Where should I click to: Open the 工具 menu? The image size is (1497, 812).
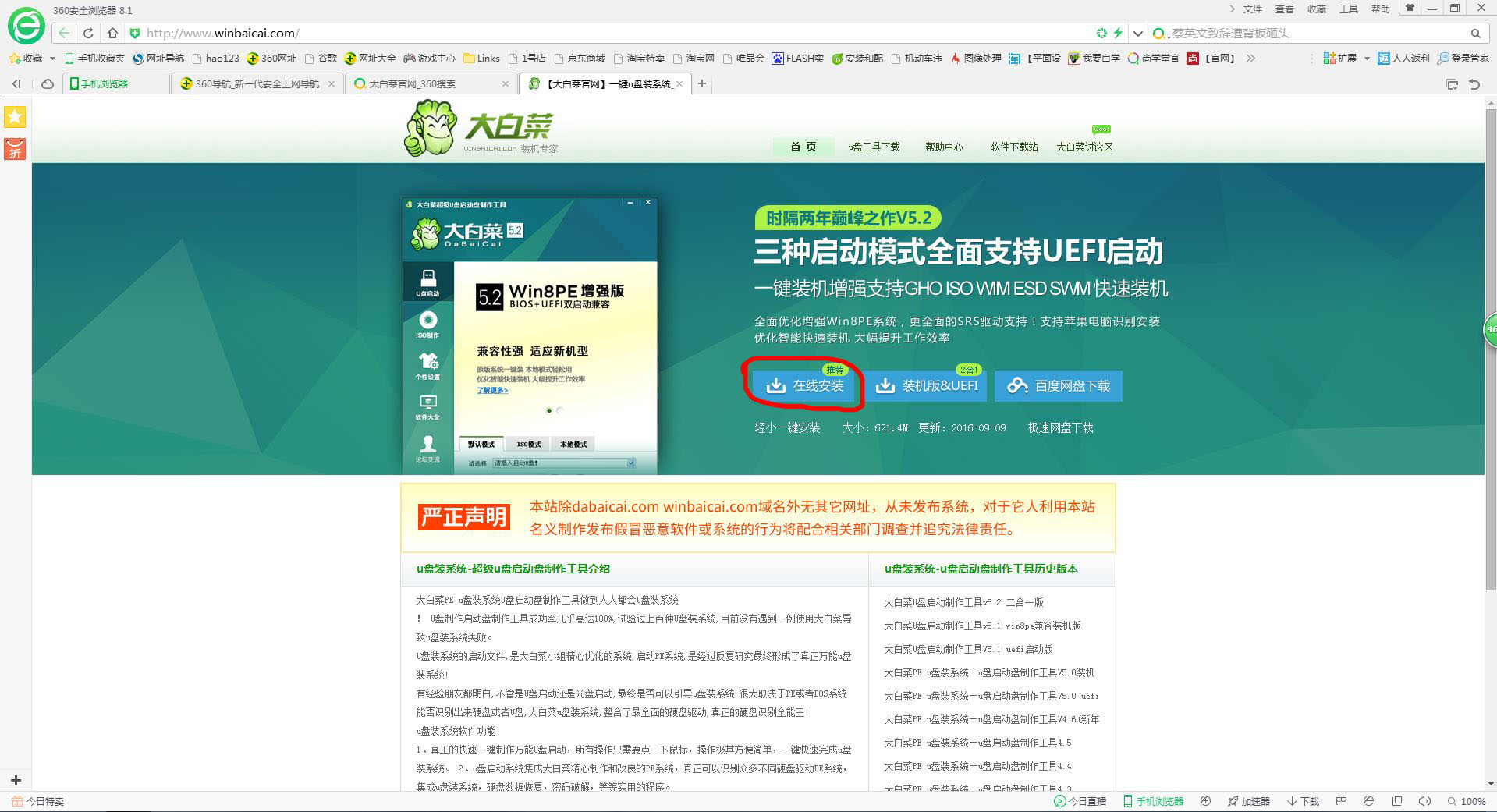[x=1347, y=9]
